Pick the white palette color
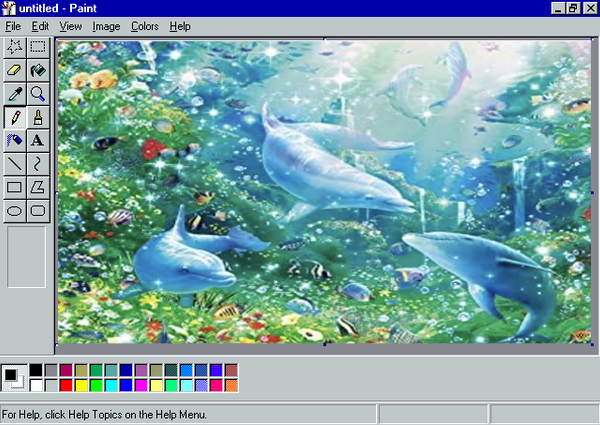This screenshot has width=600, height=425. (x=36, y=385)
